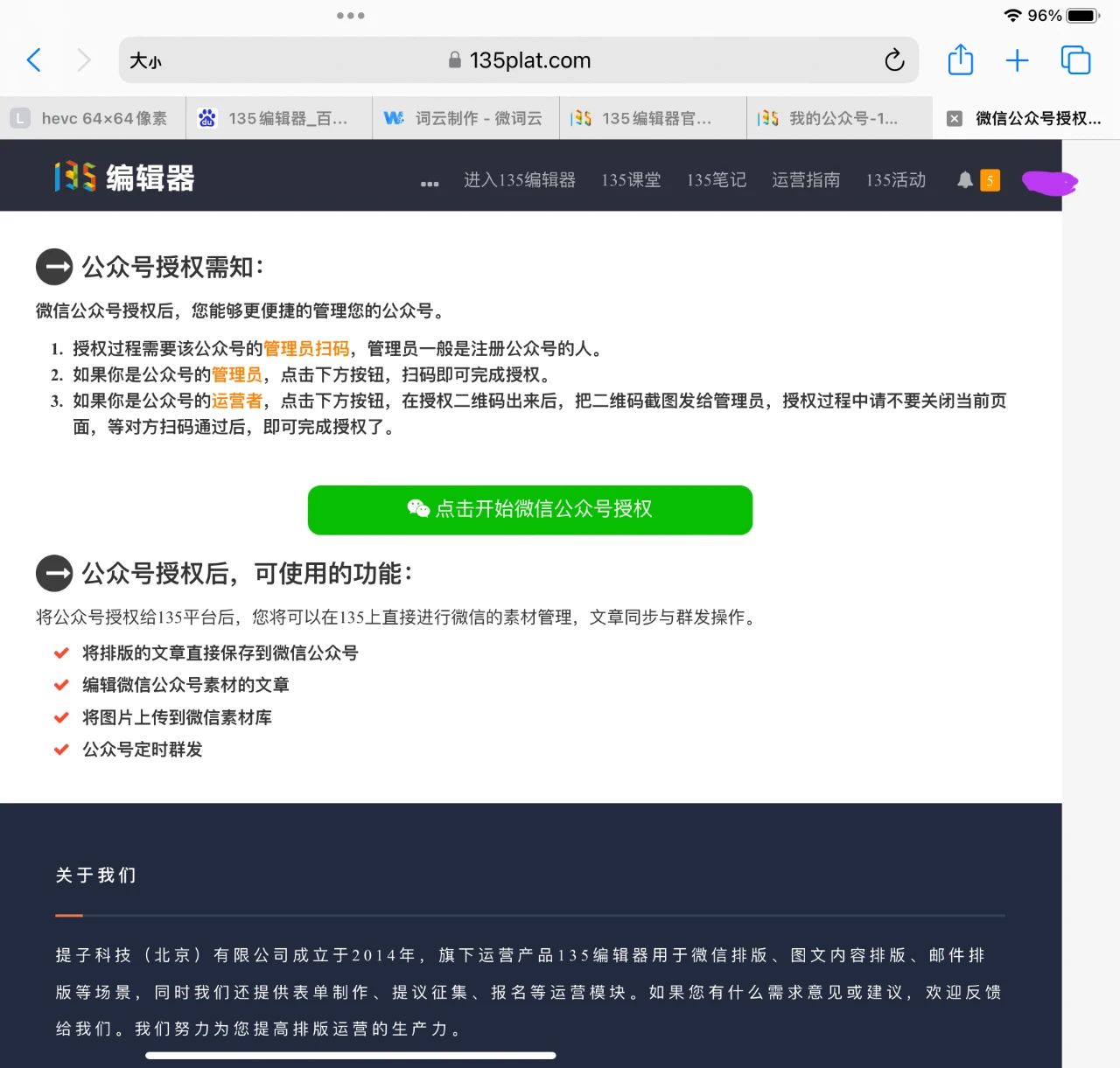Click arrow icon beside 公众号授权需知

click(x=54, y=267)
